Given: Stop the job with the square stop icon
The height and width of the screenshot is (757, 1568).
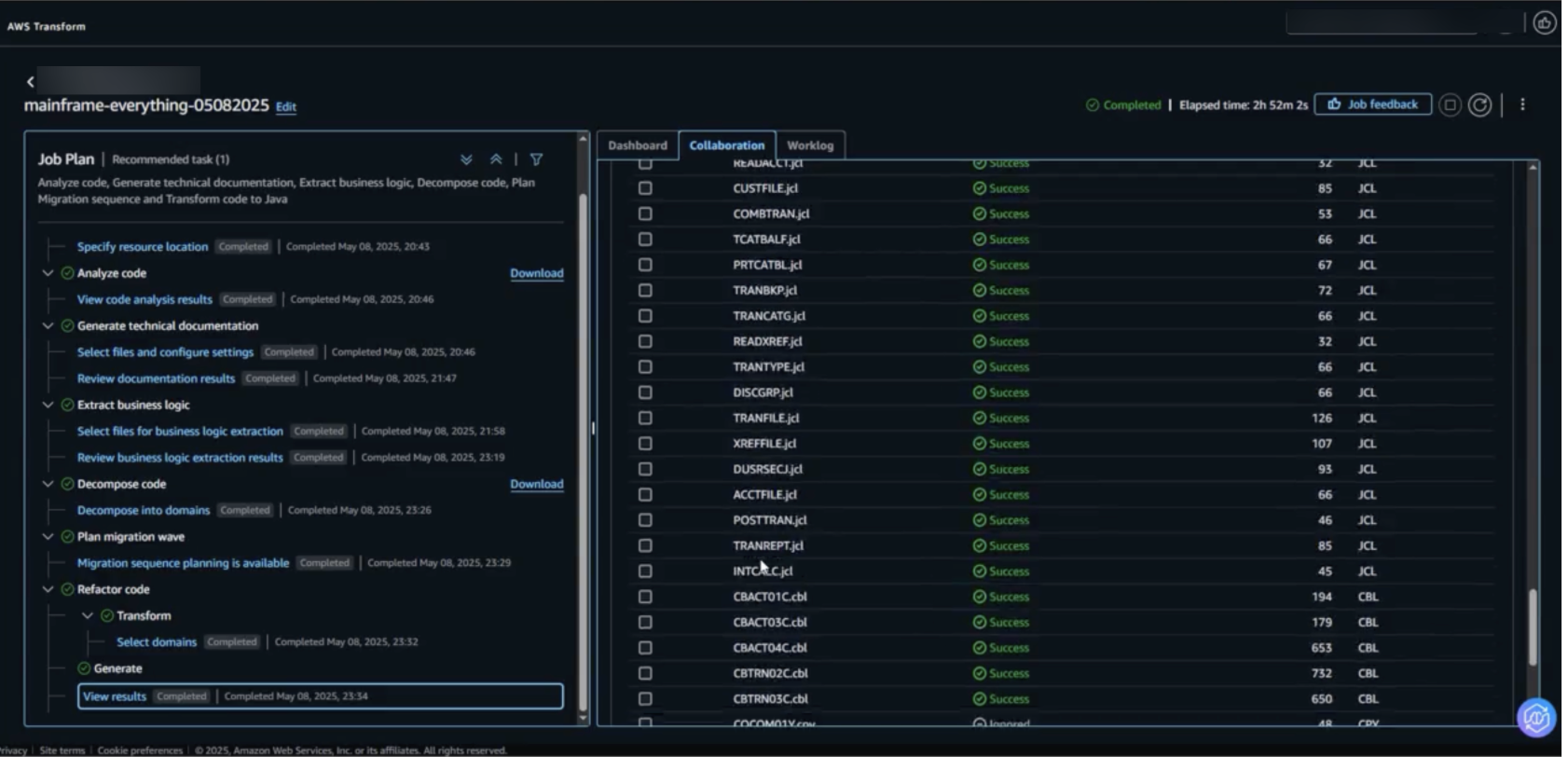Looking at the screenshot, I should coord(1450,105).
